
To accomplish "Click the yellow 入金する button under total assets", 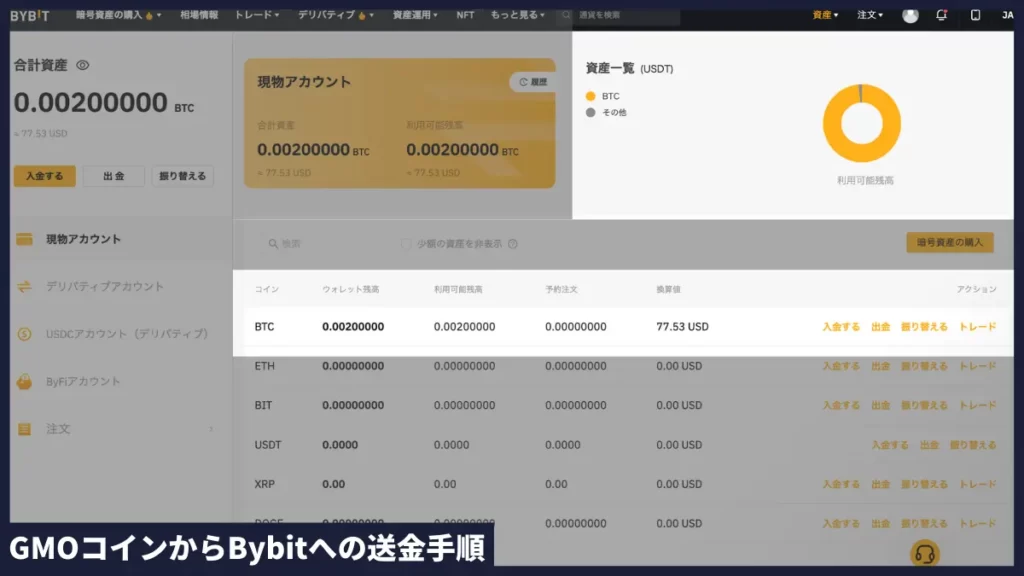I will click(x=44, y=176).
